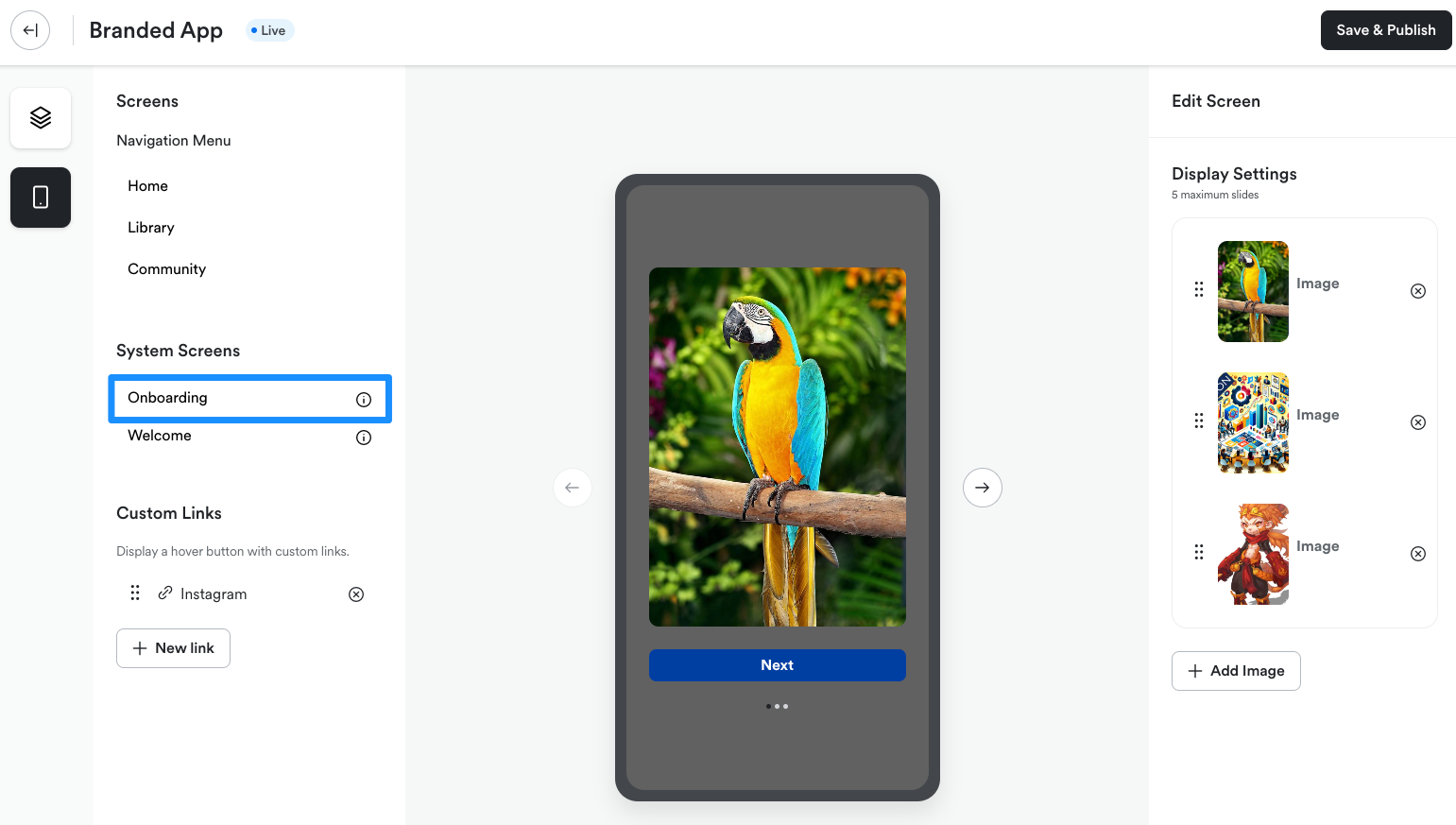Open the layers stack sidebar icon
The image size is (1456, 825).
pos(41,118)
